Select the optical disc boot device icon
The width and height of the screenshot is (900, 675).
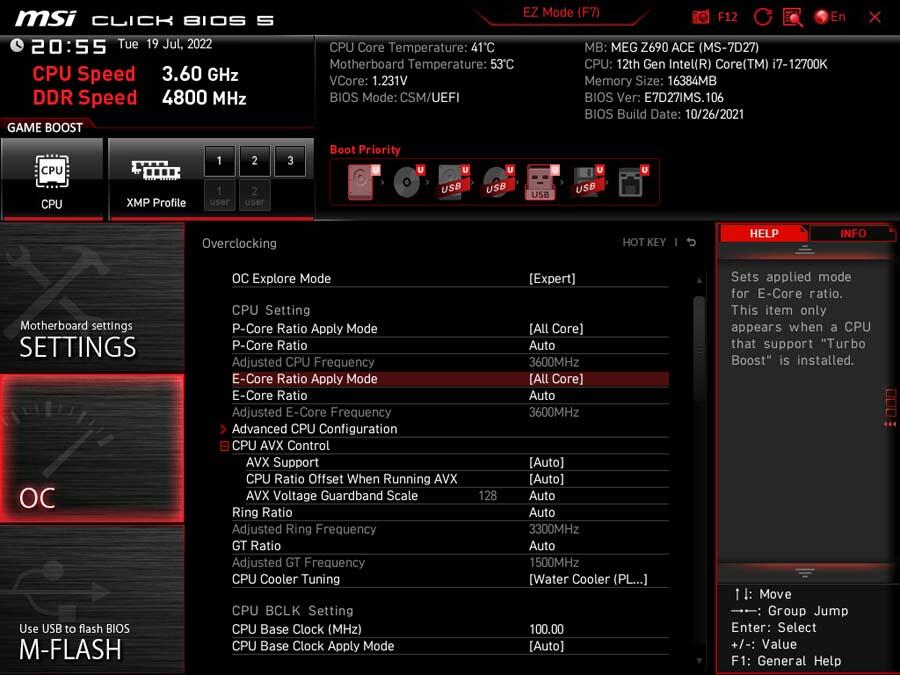408,182
